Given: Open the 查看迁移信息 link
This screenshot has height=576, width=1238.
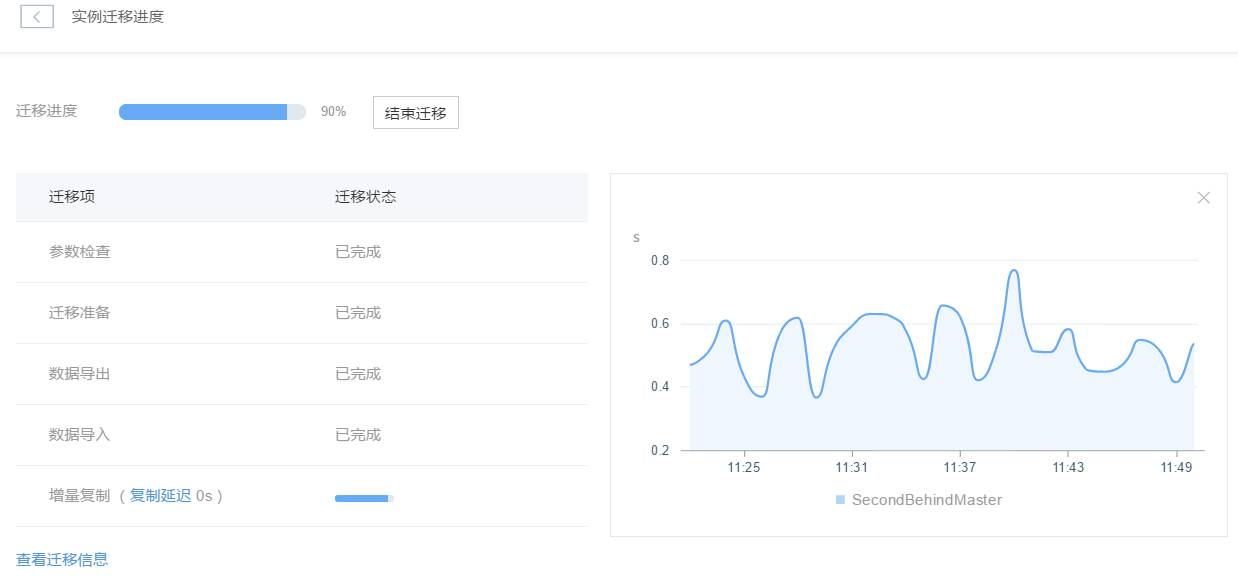Looking at the screenshot, I should 62,560.
